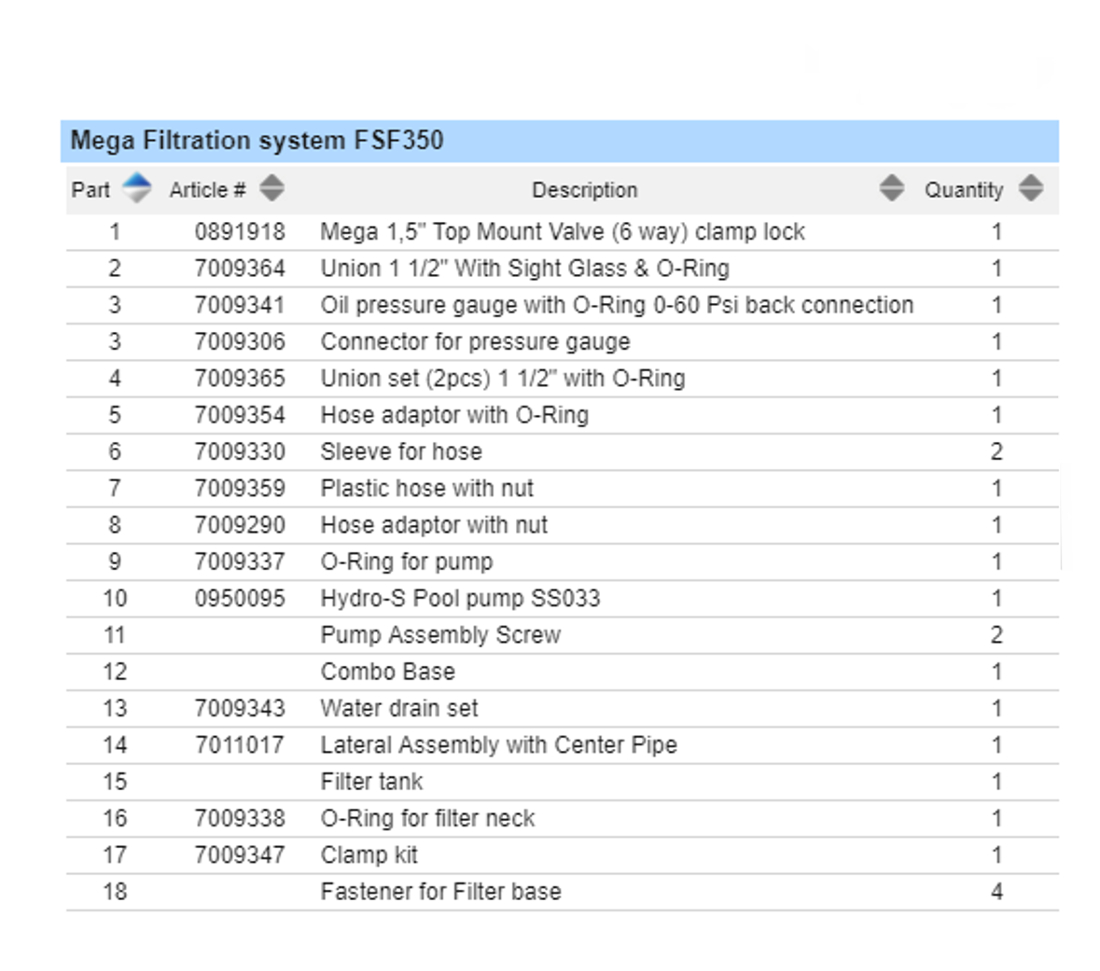Click Pump Assembly Screw description
This screenshot has width=1100, height=971.
pos(441,636)
